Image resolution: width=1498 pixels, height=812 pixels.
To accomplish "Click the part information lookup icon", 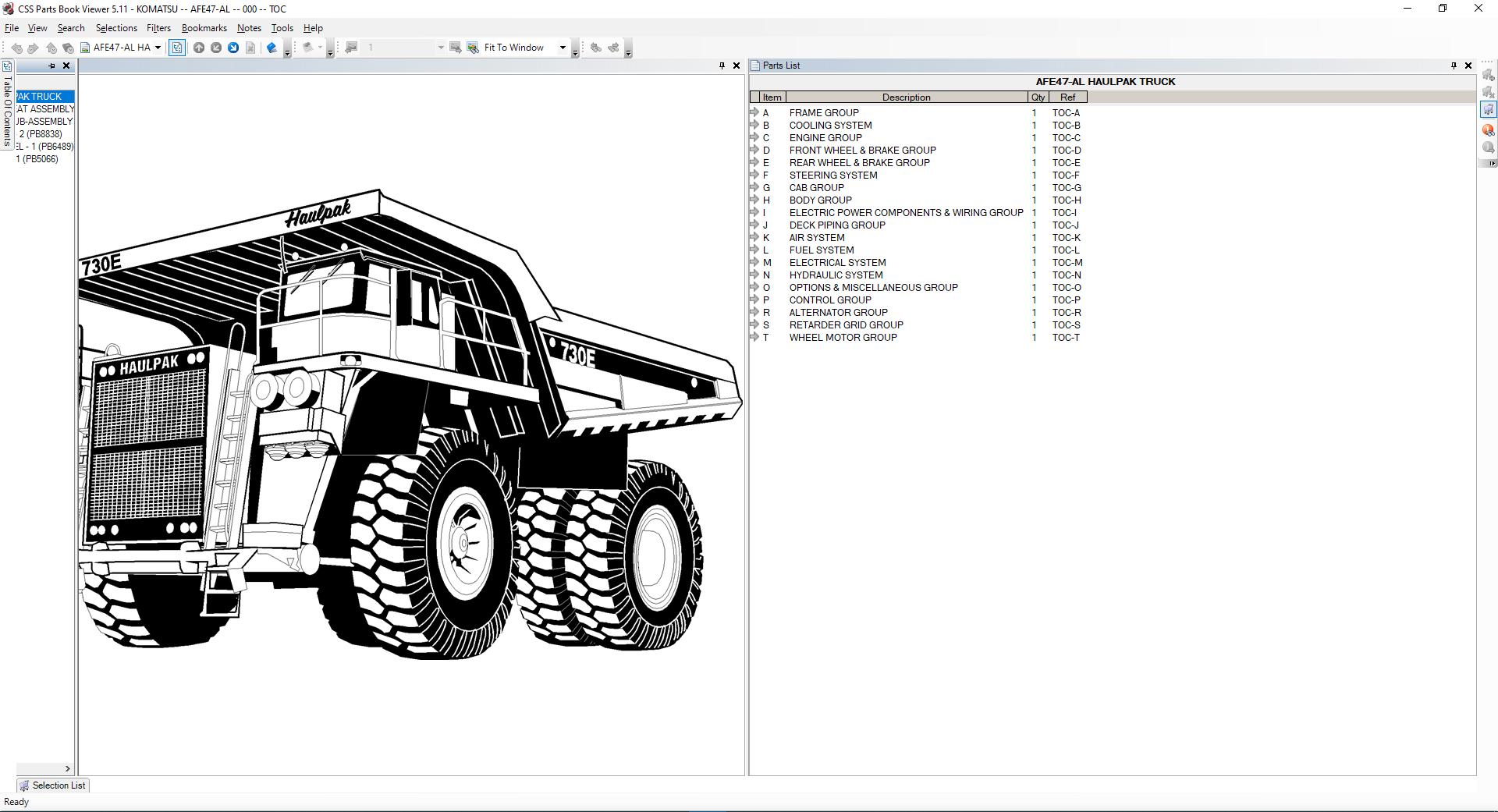I will click(x=1488, y=129).
